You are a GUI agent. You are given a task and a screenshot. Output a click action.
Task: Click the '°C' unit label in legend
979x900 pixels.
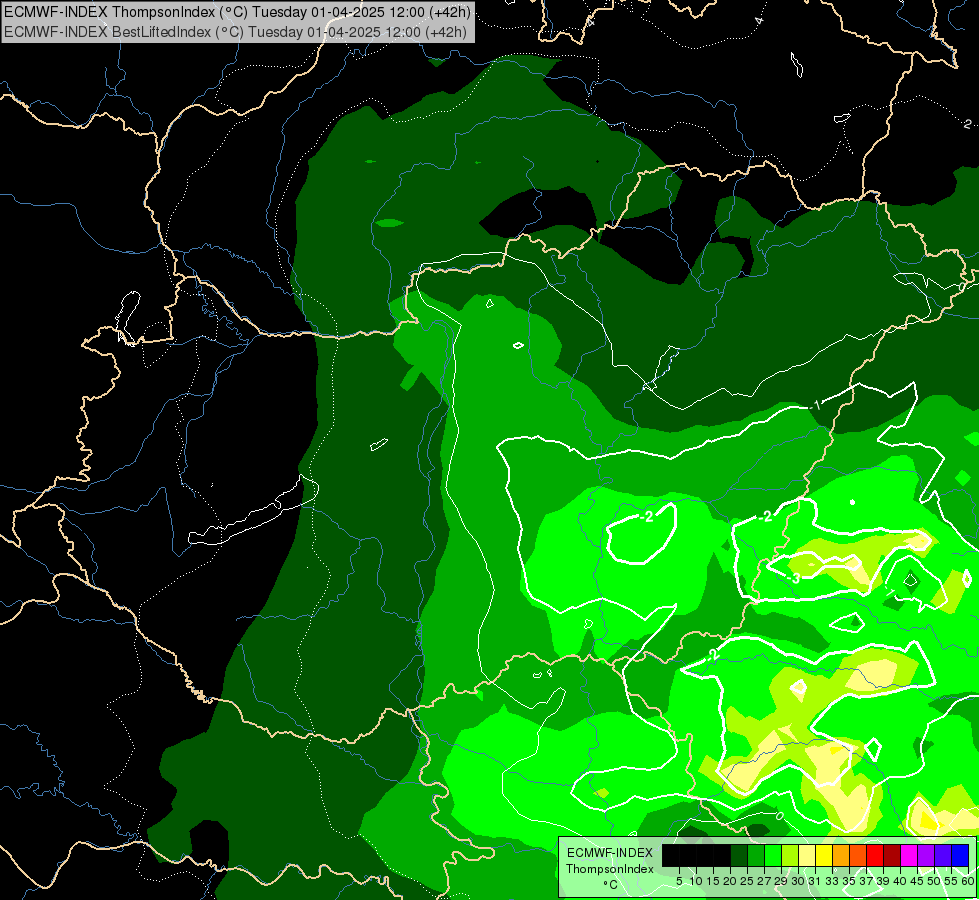(611, 885)
